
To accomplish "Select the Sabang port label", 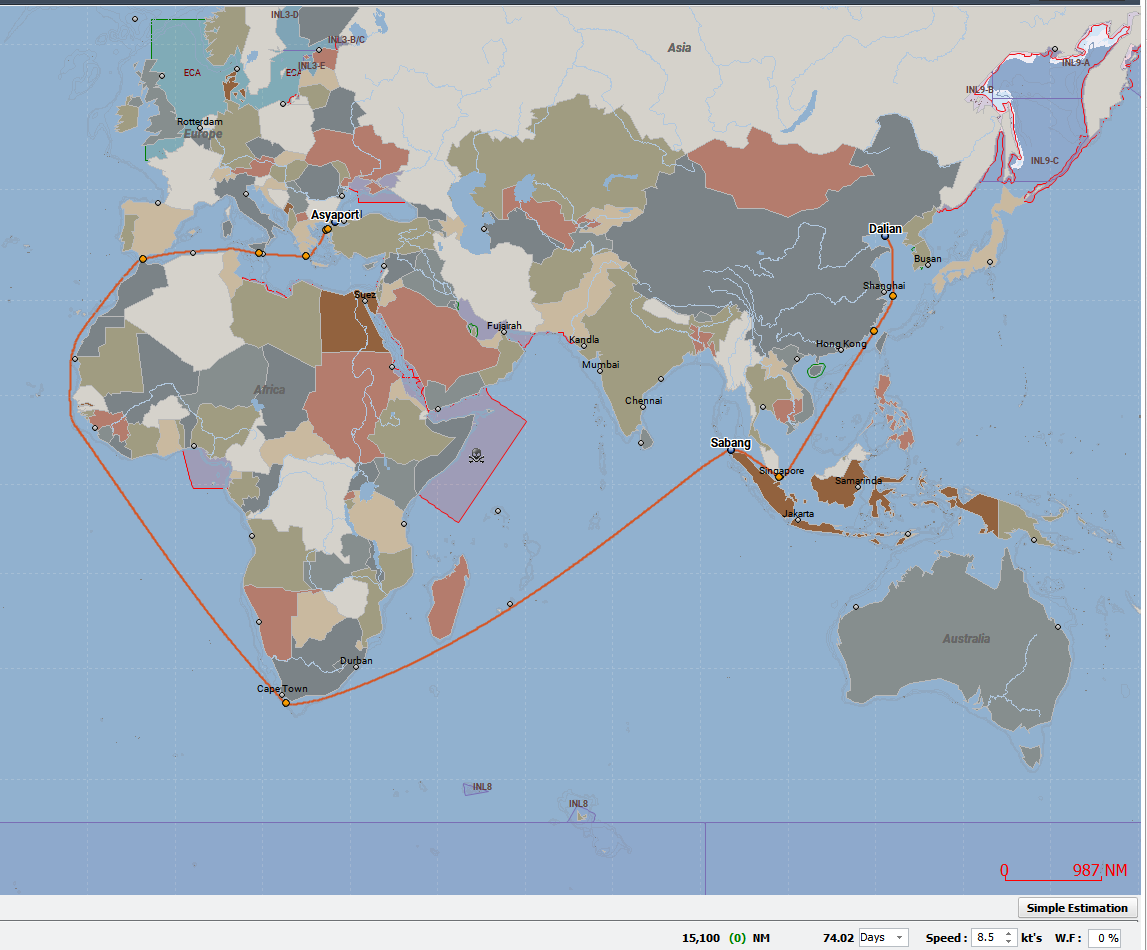I will (730, 442).
